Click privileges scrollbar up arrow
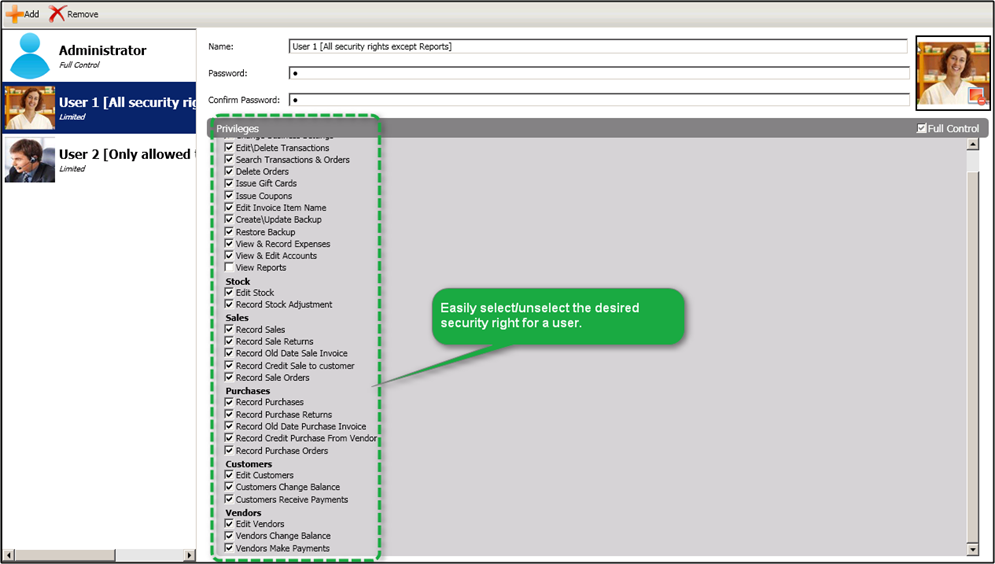Image resolution: width=995 pixels, height=564 pixels. click(x=972, y=144)
